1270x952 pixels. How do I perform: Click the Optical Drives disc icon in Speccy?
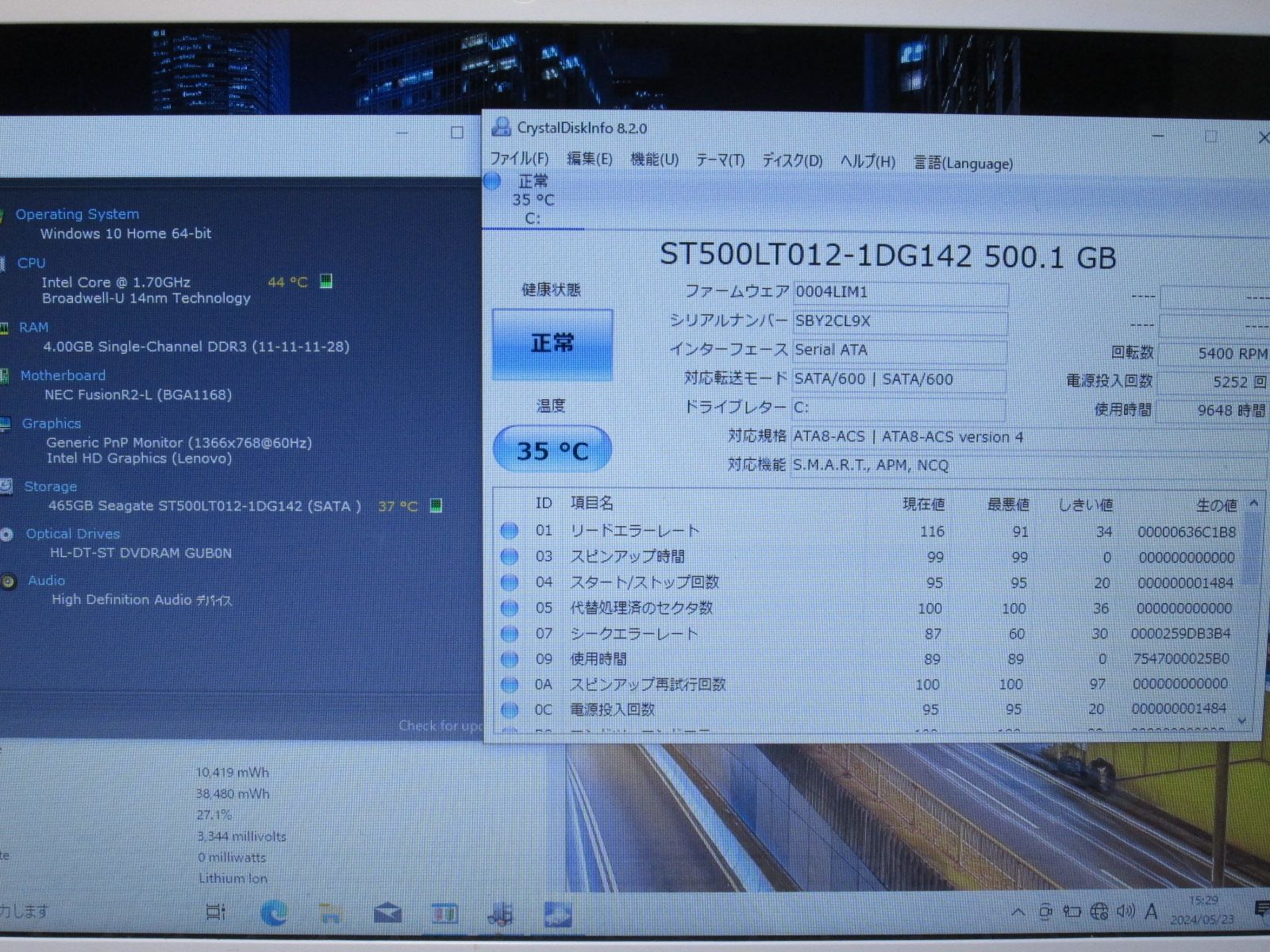coord(6,535)
